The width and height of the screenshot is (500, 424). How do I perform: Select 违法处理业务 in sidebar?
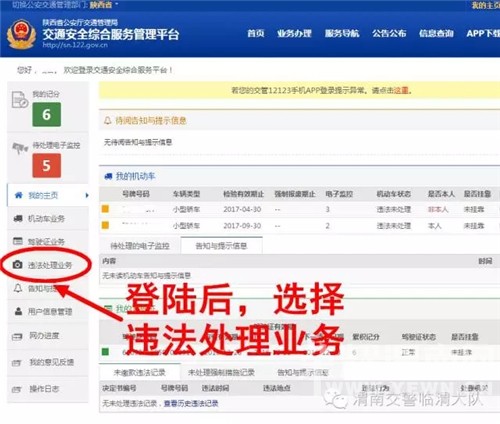[48, 265]
